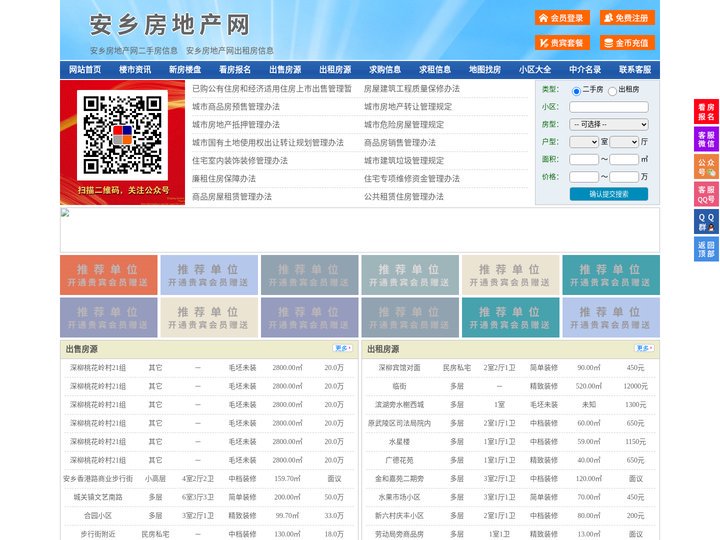Open the 原武陵区司法局院内 rental listing
The width and height of the screenshot is (720, 540).
point(399,423)
